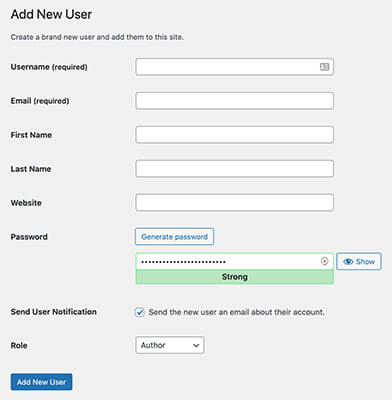
Task: Click the password manager icon inside the password field
Action: 324,261
